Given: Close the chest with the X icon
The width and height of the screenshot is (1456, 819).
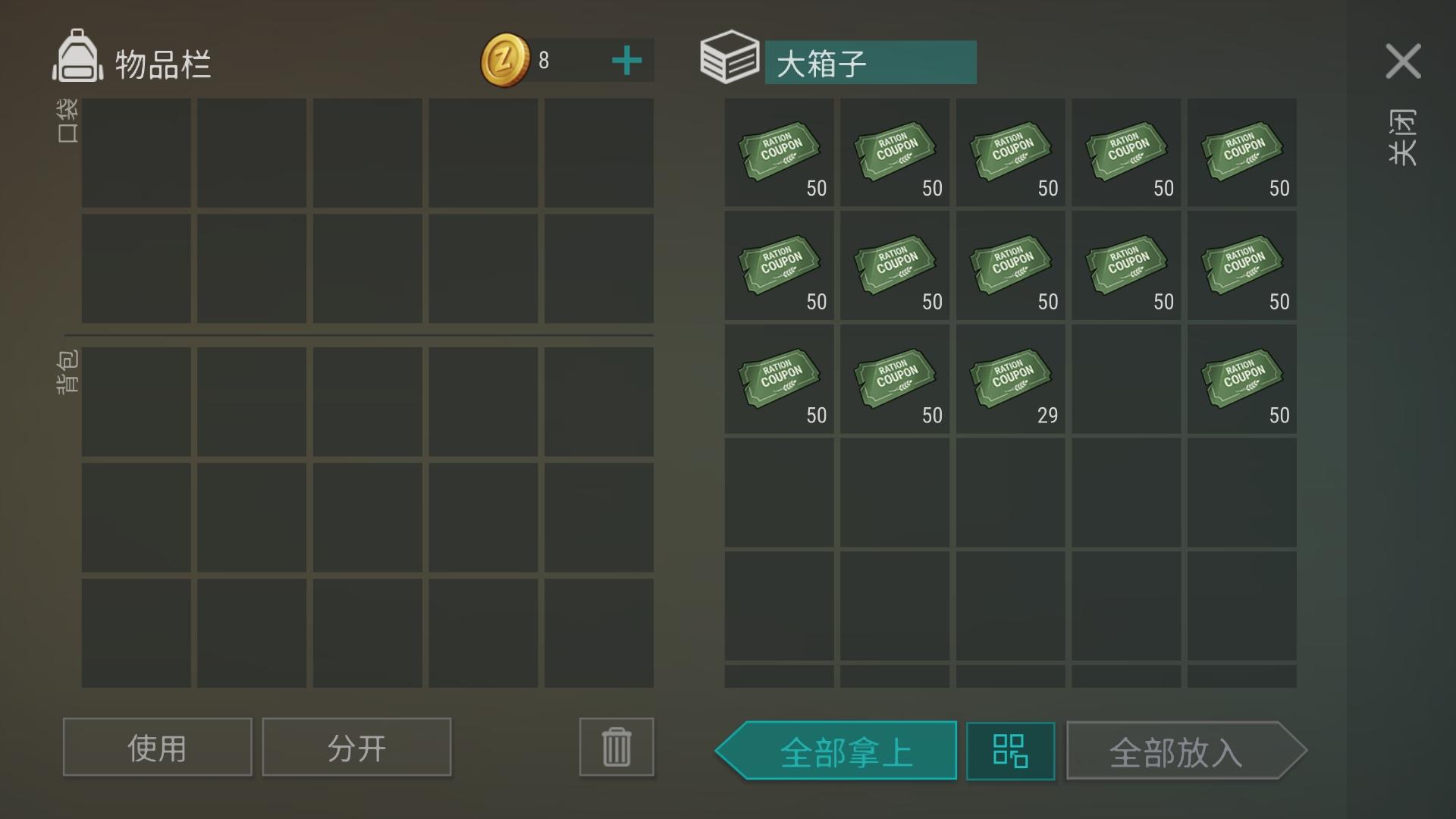Looking at the screenshot, I should pos(1403,61).
